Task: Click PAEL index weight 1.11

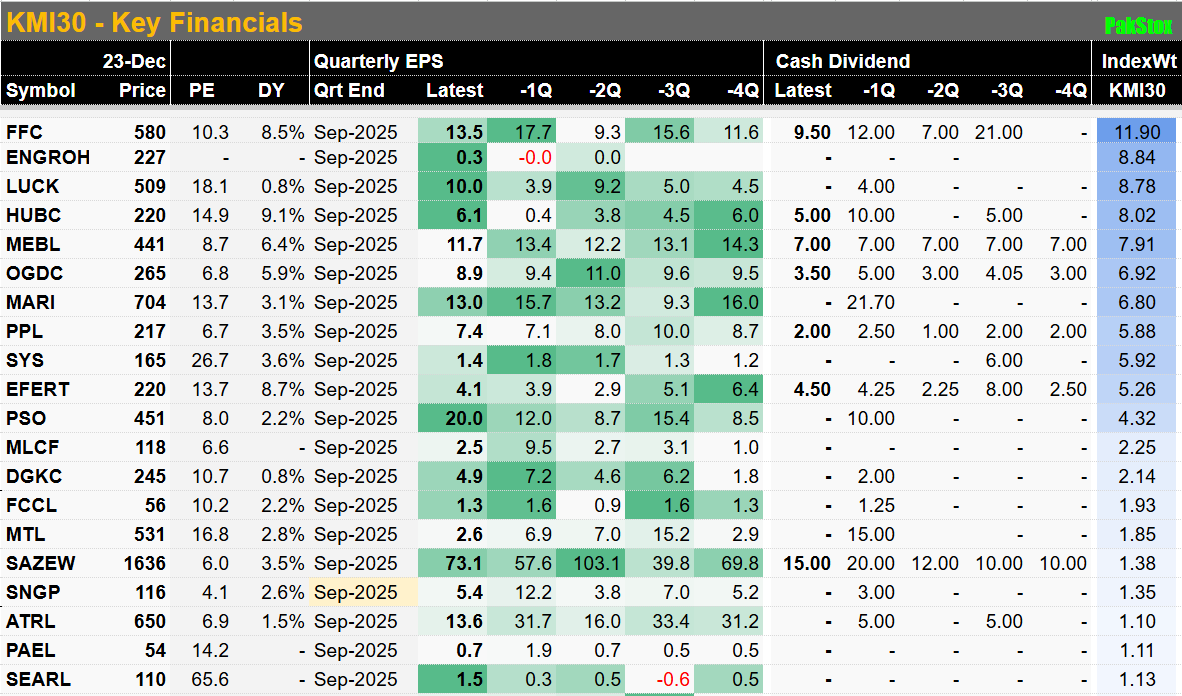Action: (x=1137, y=650)
